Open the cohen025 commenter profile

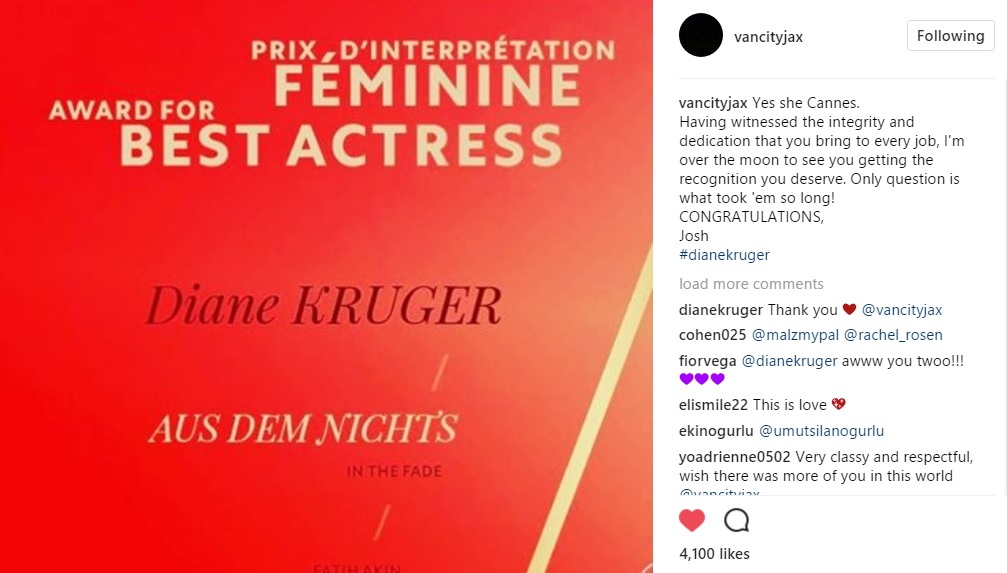tap(712, 335)
